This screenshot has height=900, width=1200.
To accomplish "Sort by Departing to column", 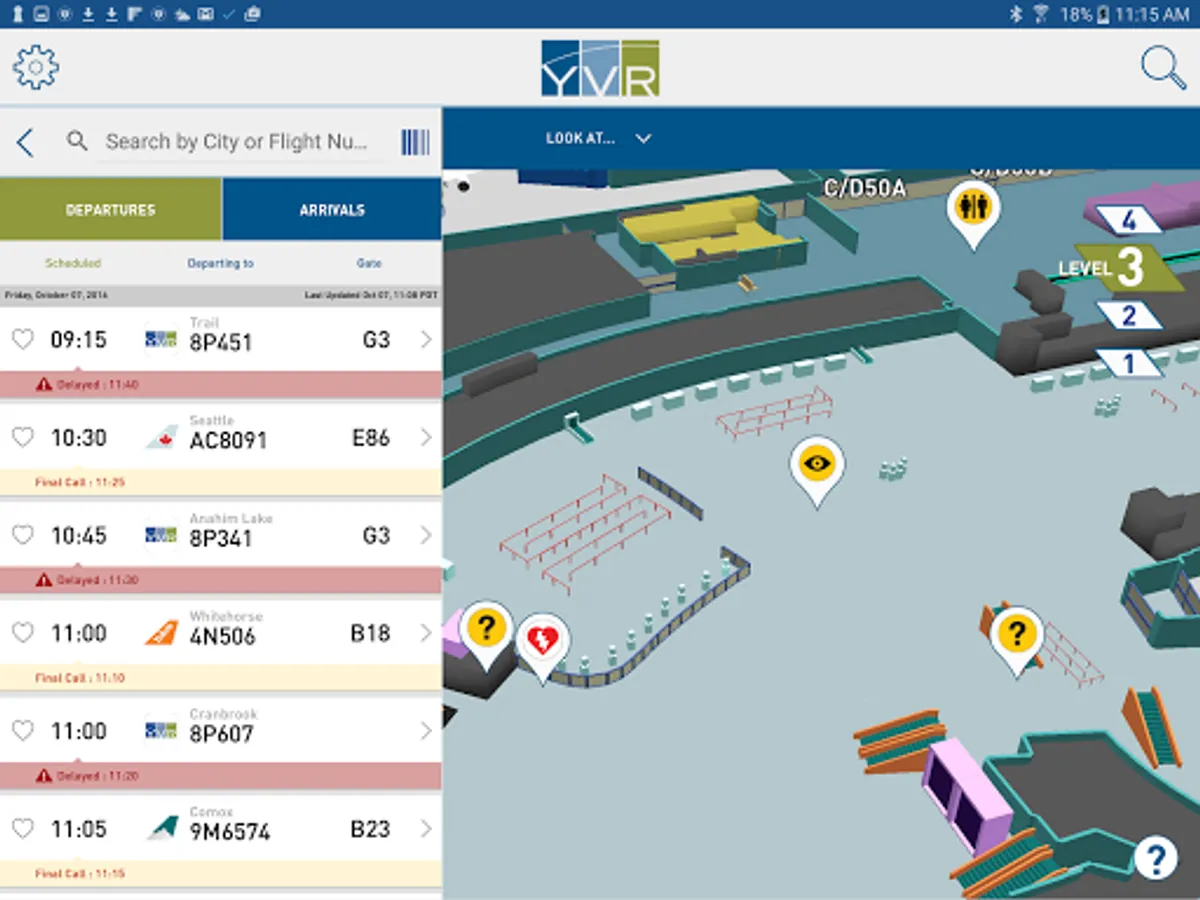I will [221, 264].
